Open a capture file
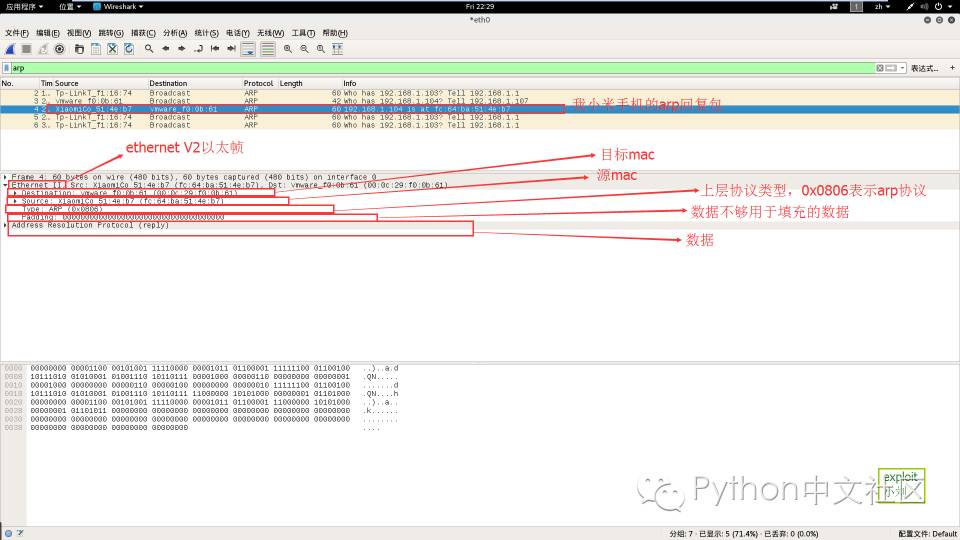This screenshot has height=540, width=960. tap(79, 49)
